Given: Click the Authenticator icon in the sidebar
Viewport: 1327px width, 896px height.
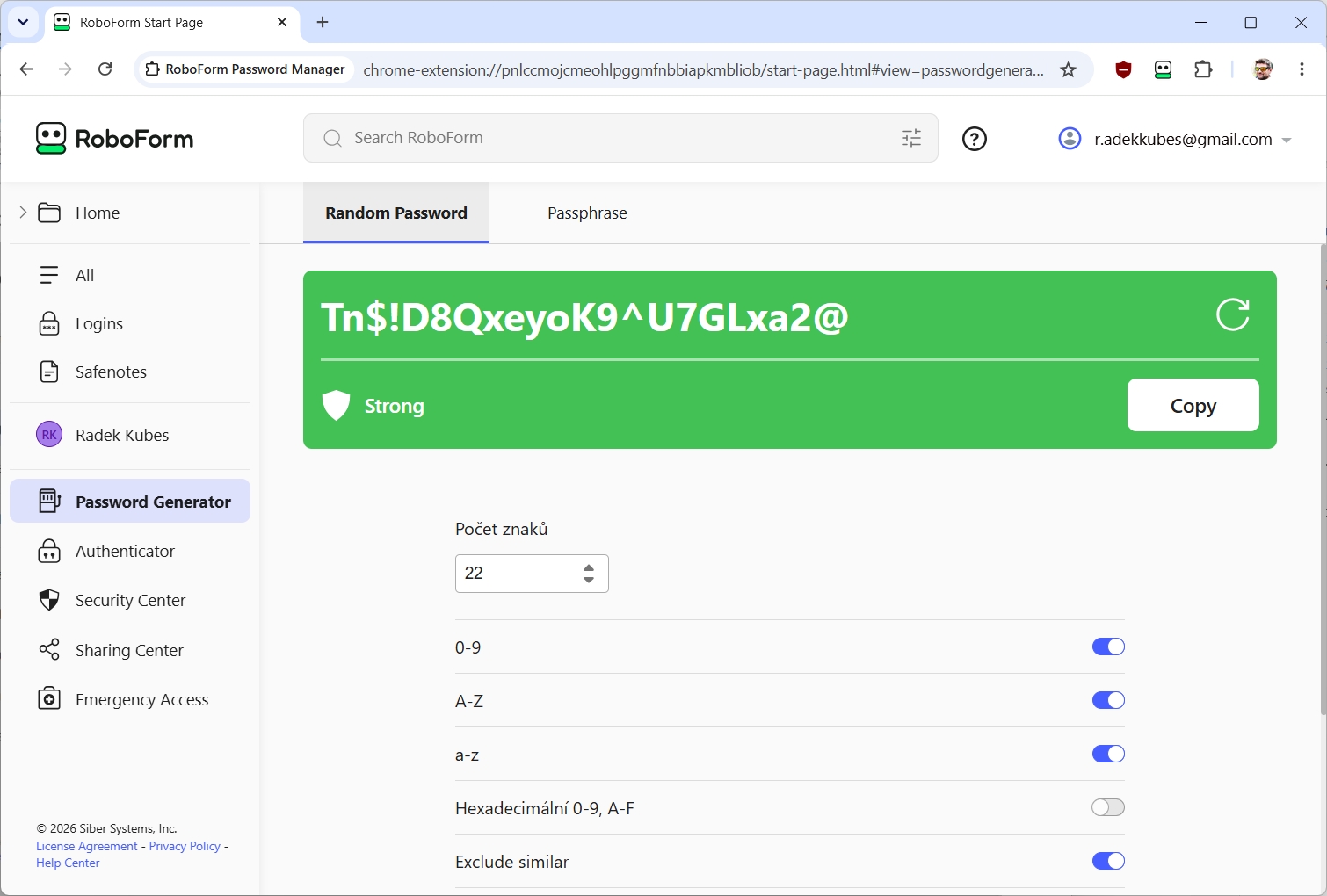Looking at the screenshot, I should coord(49,551).
